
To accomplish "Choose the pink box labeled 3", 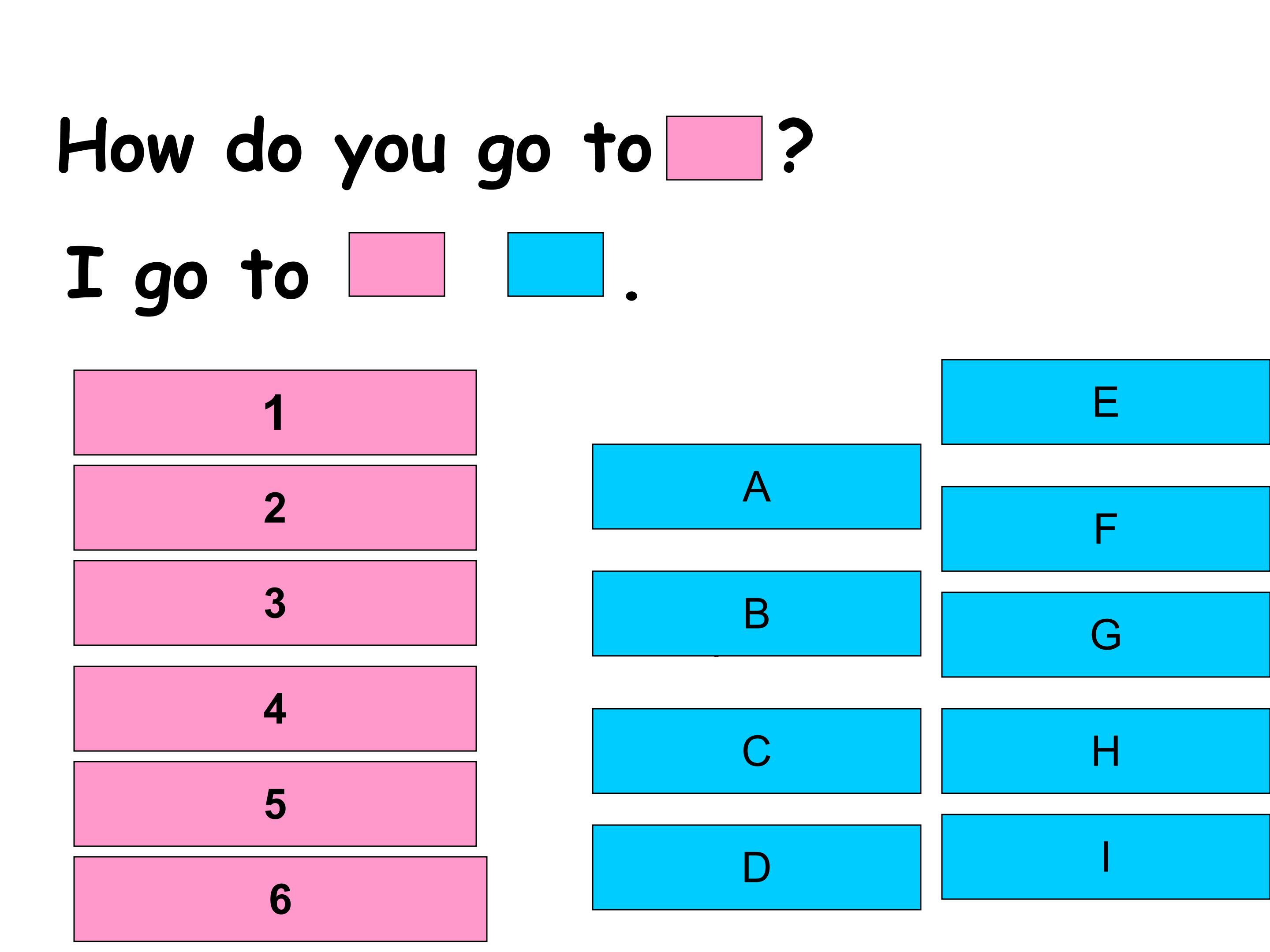I will (275, 602).
